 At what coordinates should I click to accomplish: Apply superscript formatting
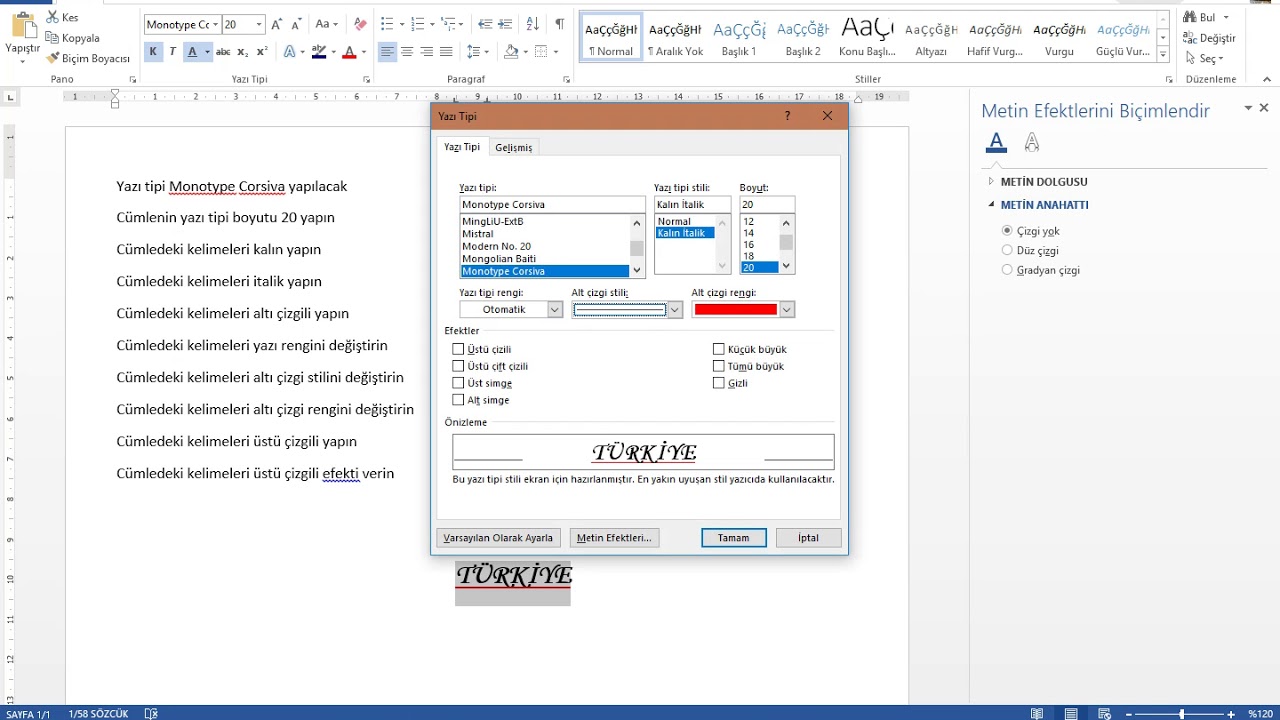click(262, 51)
